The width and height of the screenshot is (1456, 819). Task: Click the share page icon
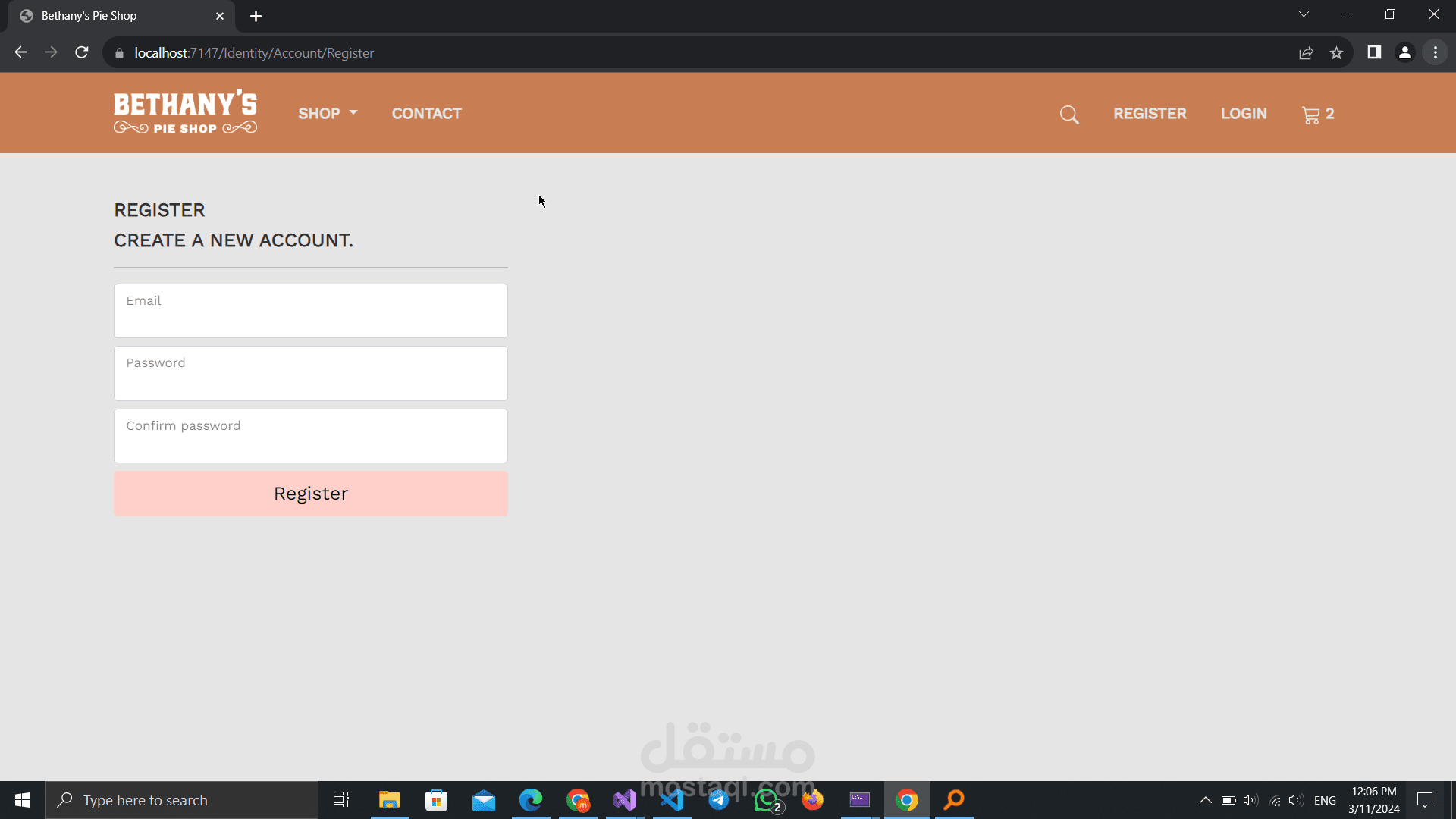point(1306,53)
